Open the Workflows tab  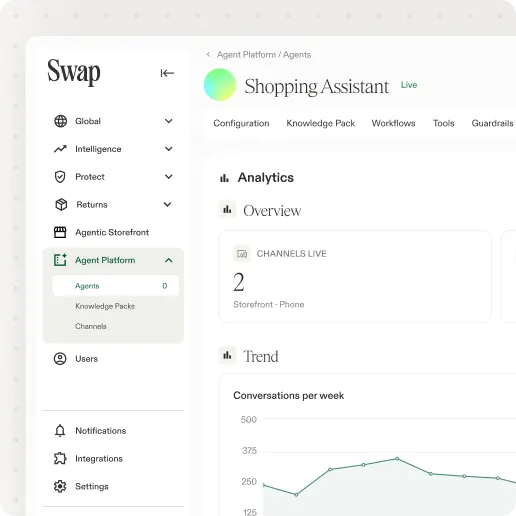(x=393, y=123)
